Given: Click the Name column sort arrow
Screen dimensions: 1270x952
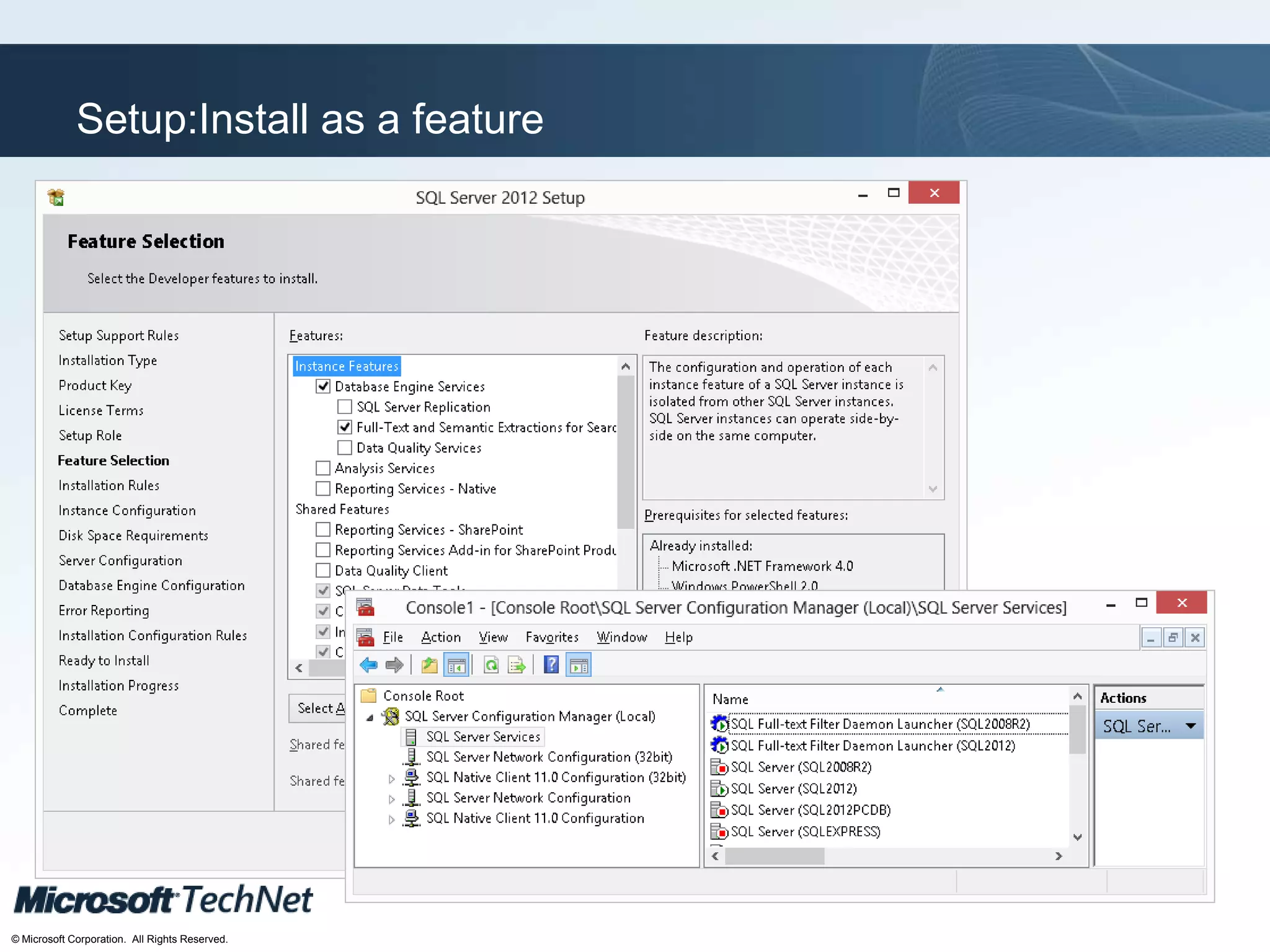Looking at the screenshot, I should (940, 689).
